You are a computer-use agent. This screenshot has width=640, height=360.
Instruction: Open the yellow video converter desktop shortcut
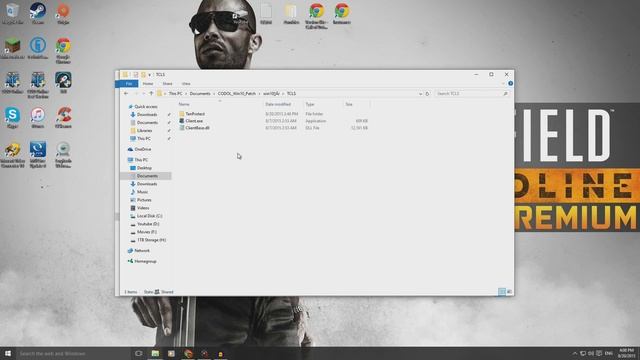point(12,155)
